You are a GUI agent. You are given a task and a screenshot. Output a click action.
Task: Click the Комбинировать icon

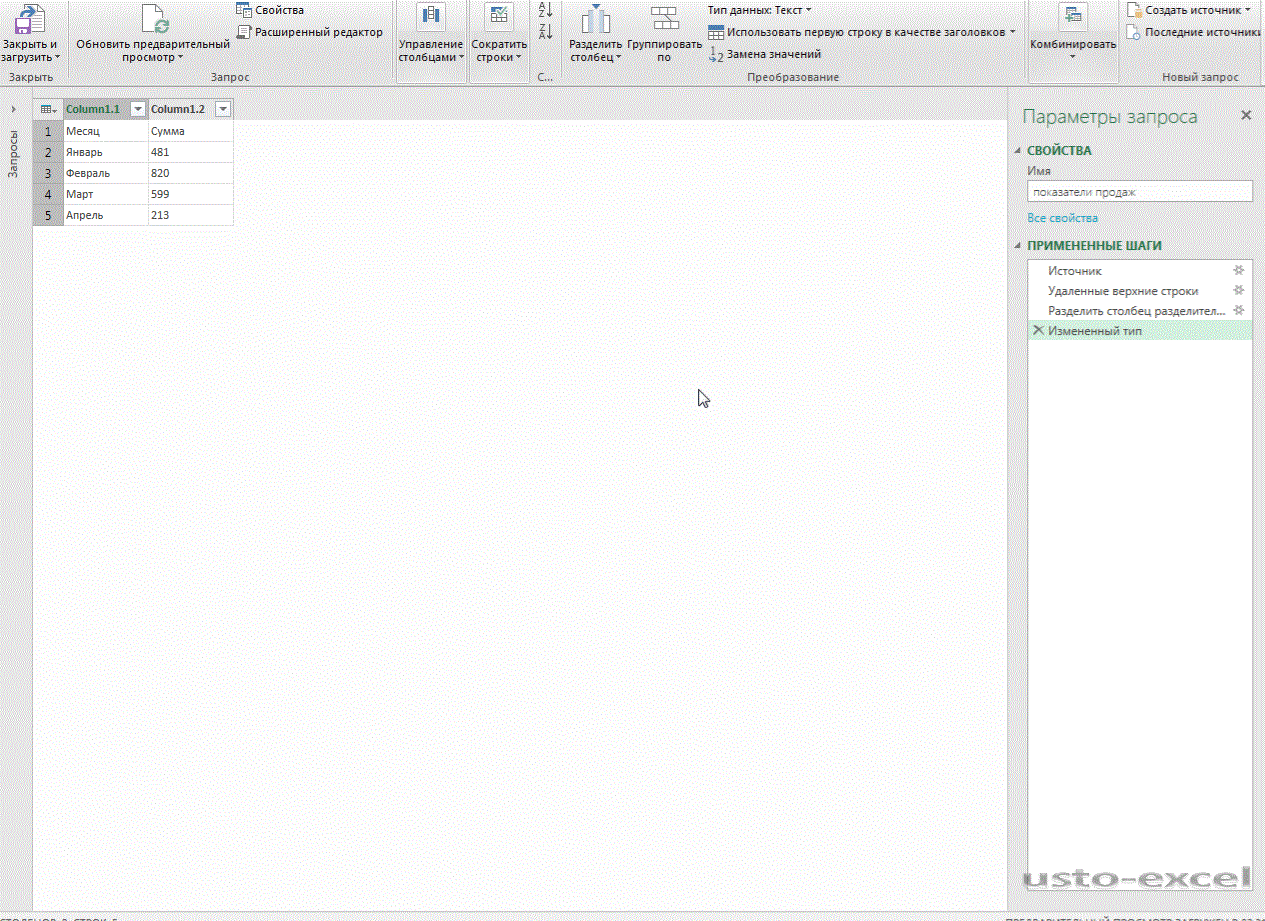[1073, 16]
